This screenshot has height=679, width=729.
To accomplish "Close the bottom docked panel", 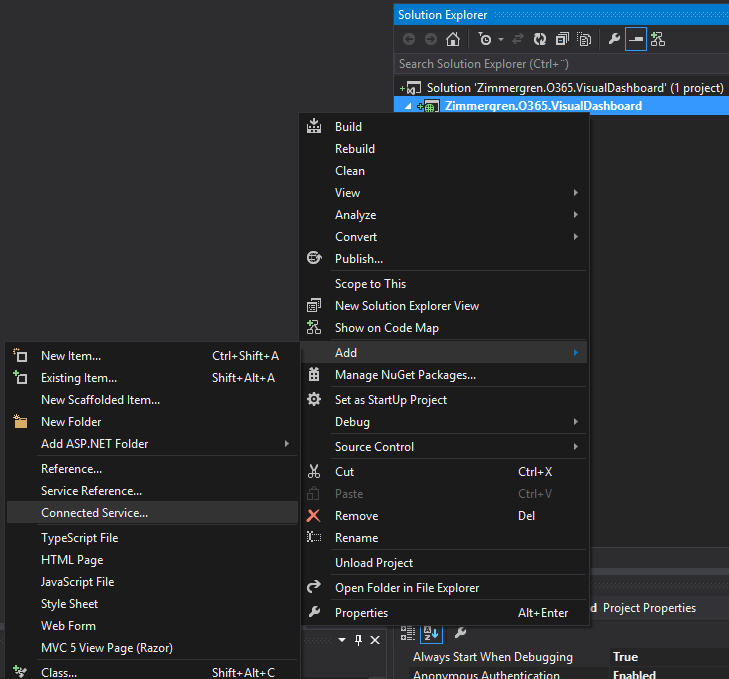I will point(375,640).
